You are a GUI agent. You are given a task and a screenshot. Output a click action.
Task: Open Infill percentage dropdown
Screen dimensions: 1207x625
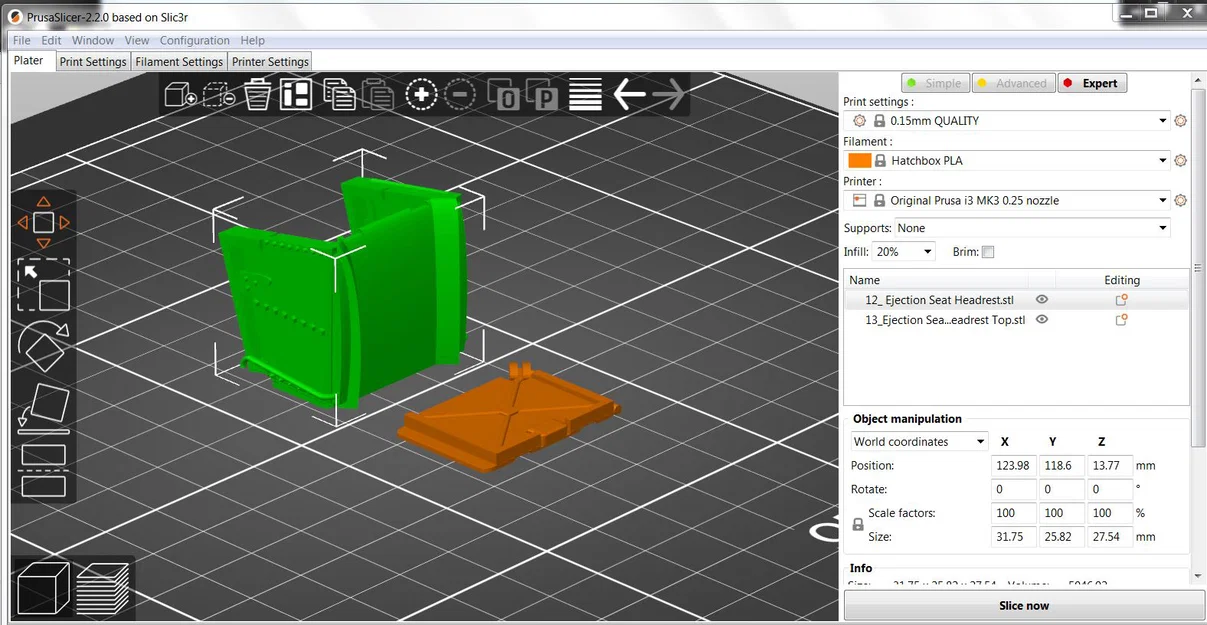904,252
